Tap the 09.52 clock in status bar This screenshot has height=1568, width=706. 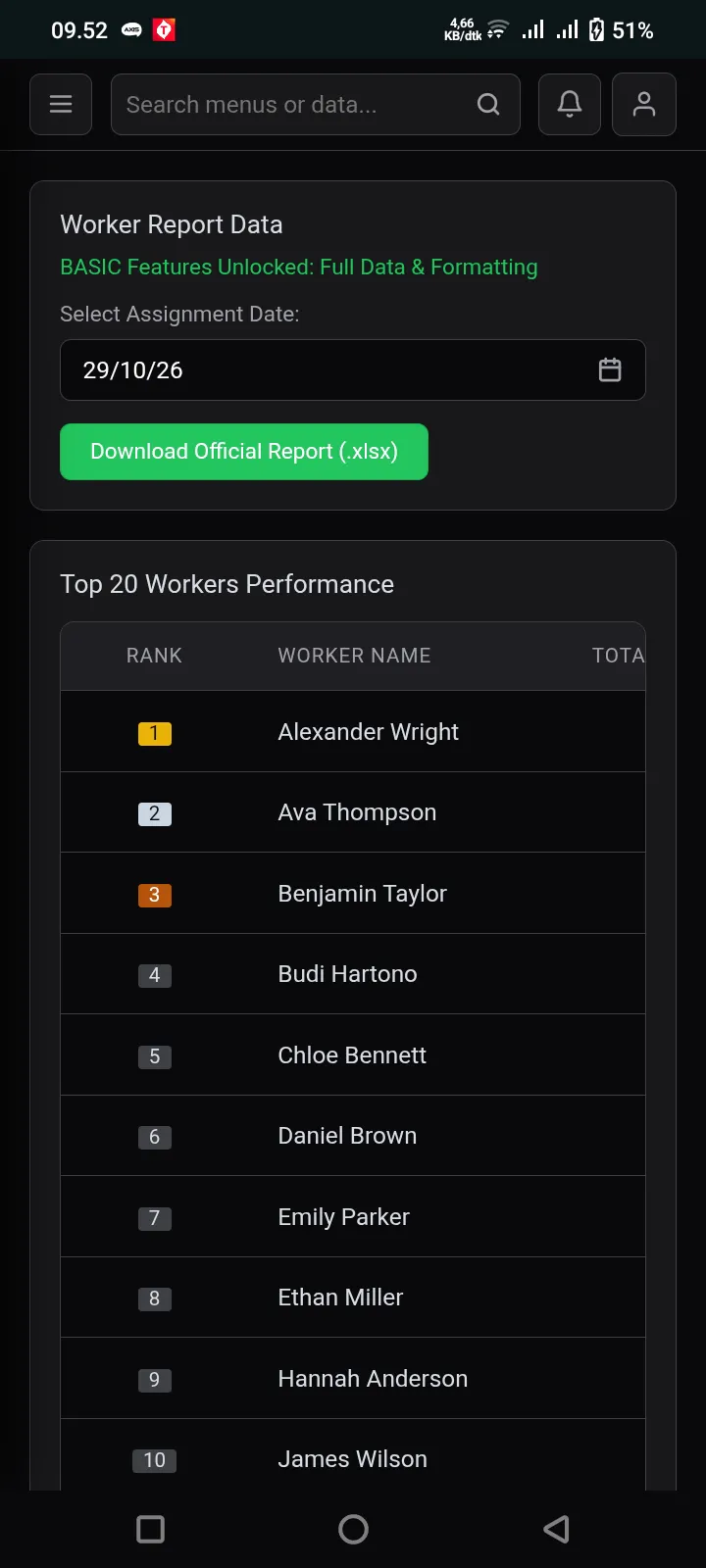tap(79, 30)
